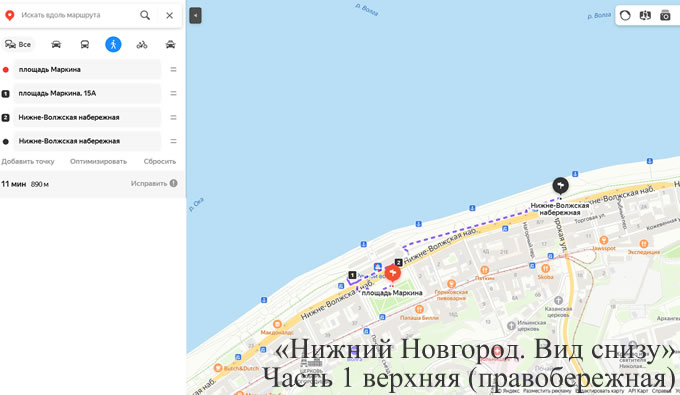Select the taxi route mode icon

(170, 44)
